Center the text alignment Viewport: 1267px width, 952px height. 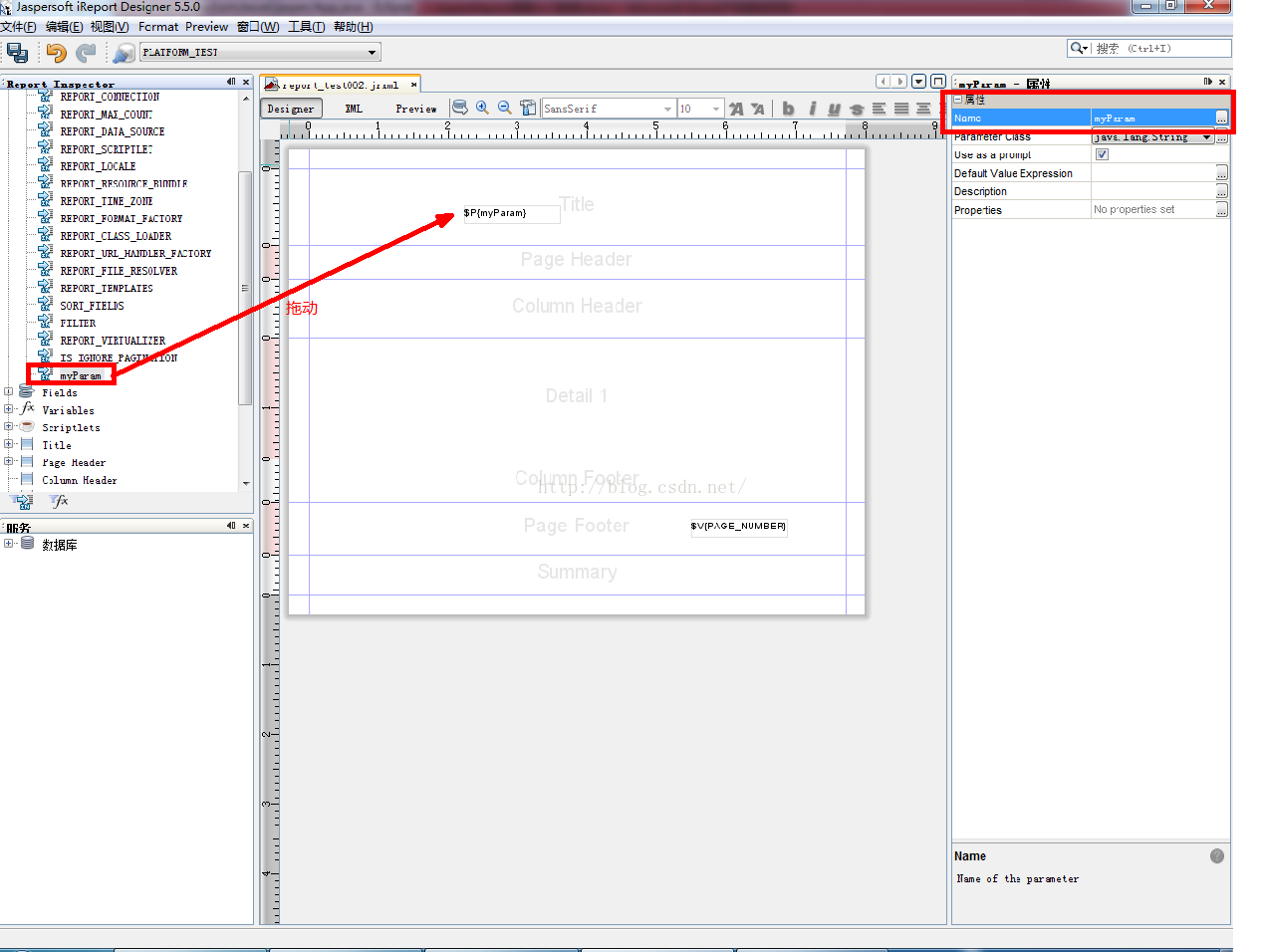coord(923,109)
